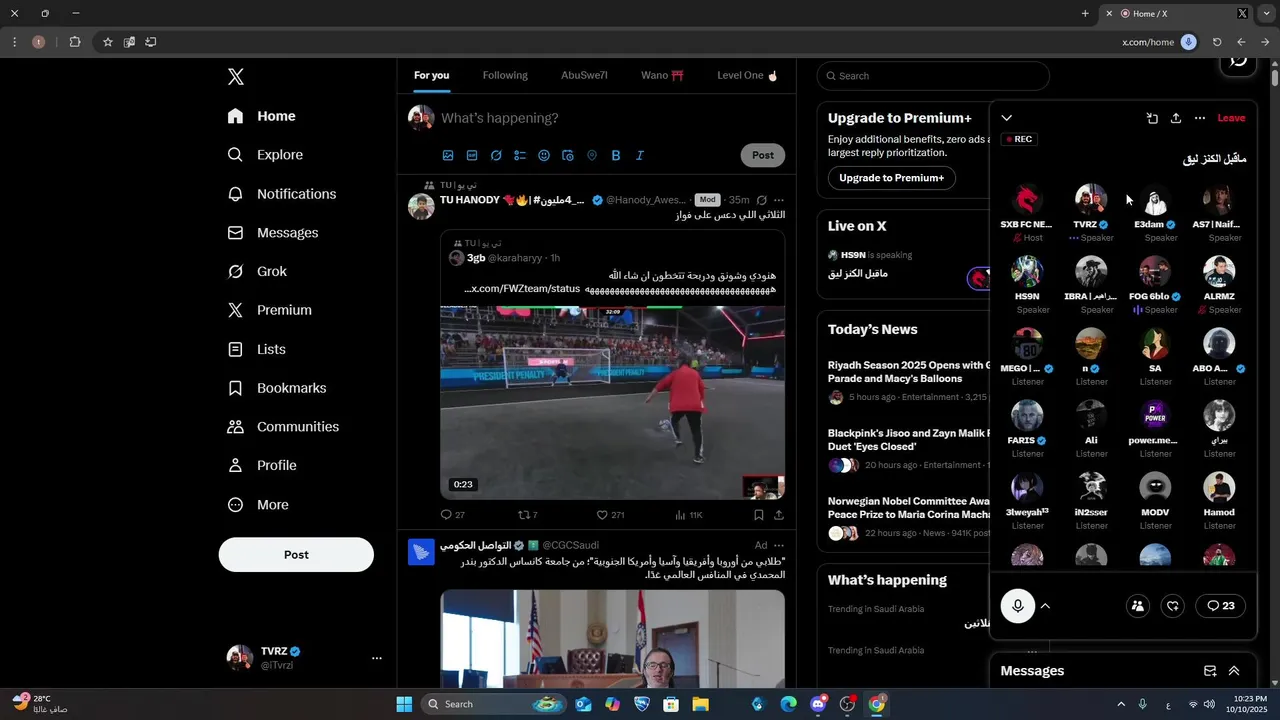Open Notifications in the left sidebar
The width and height of the screenshot is (1280, 720).
[282, 194]
